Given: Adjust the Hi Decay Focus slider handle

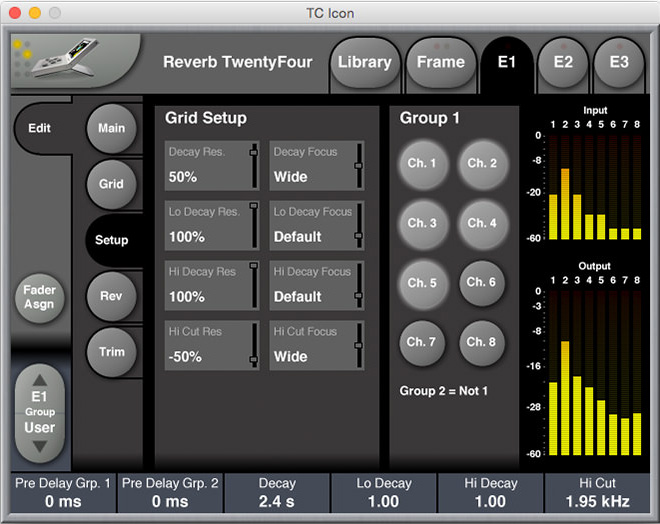Looking at the screenshot, I should [x=359, y=295].
